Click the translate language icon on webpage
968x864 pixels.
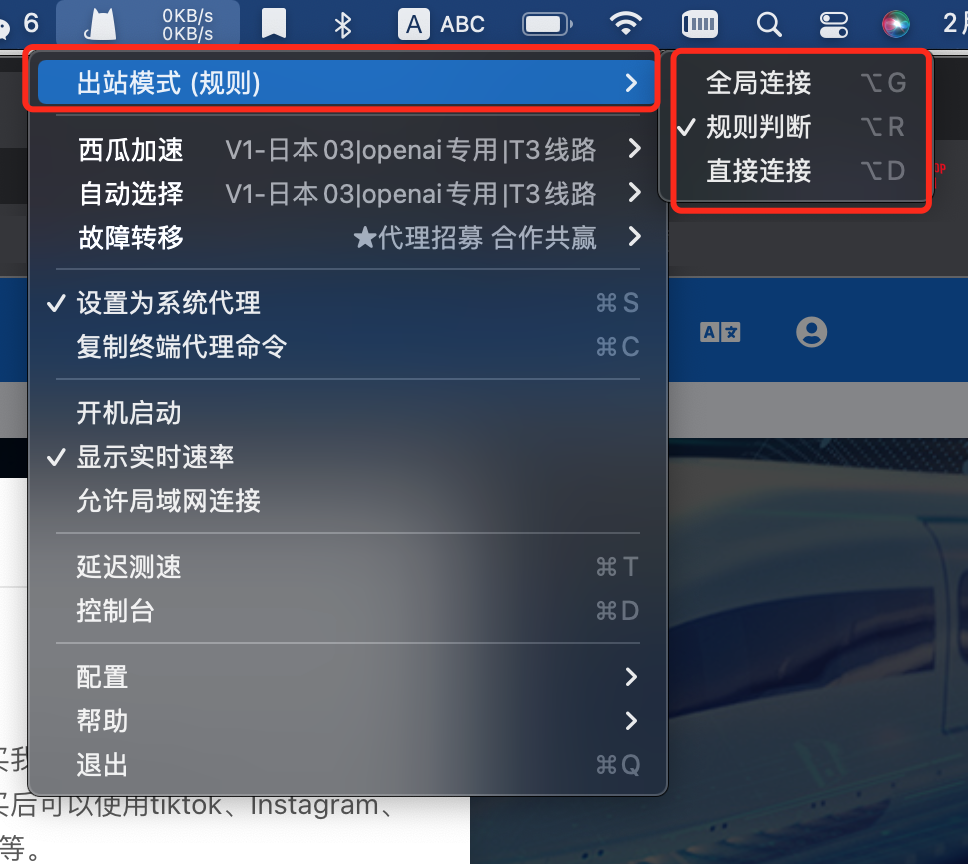coord(720,333)
